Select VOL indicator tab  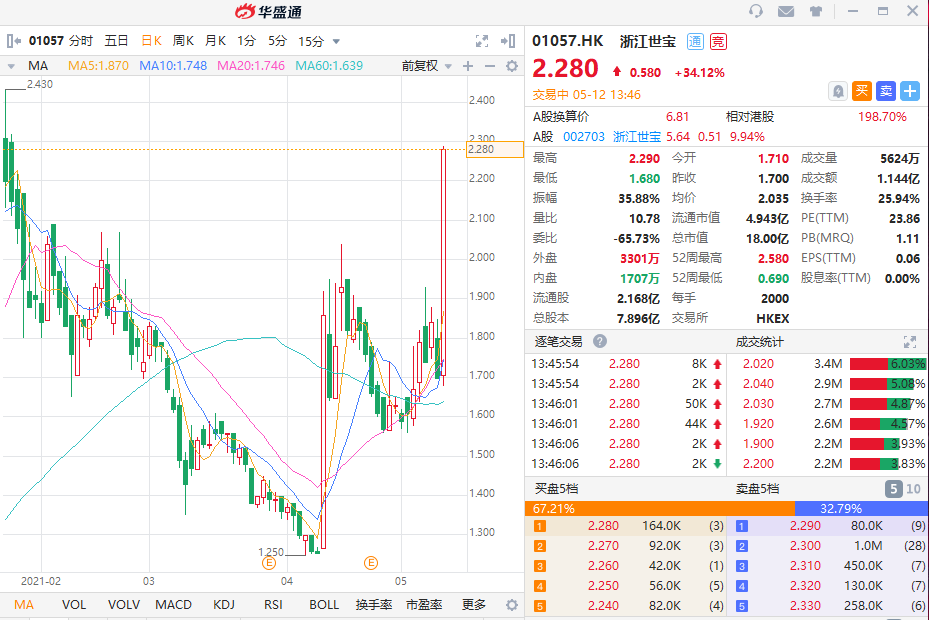[x=74, y=605]
